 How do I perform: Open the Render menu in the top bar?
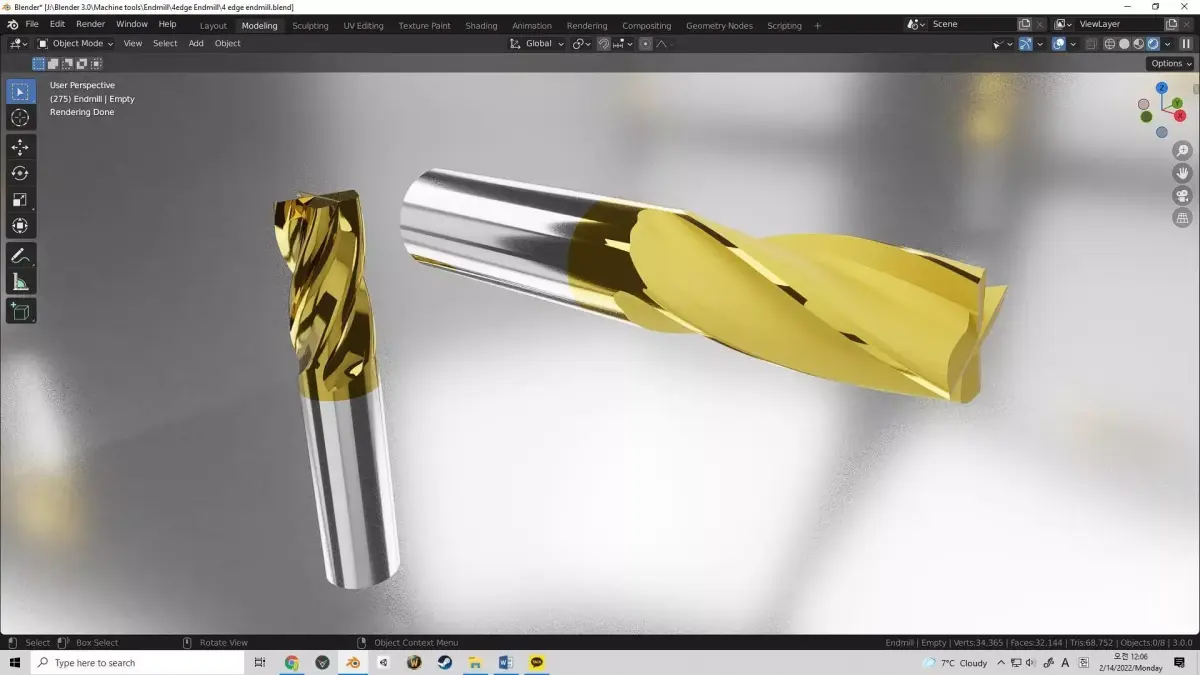[x=90, y=23]
